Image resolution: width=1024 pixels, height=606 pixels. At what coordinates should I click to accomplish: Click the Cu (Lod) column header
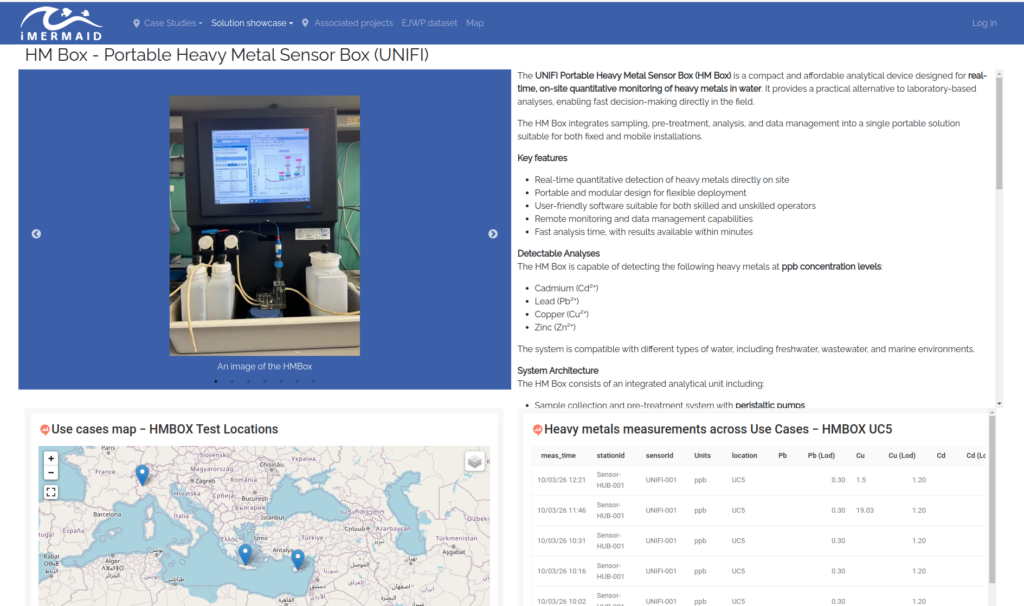pyautogui.click(x=902, y=456)
